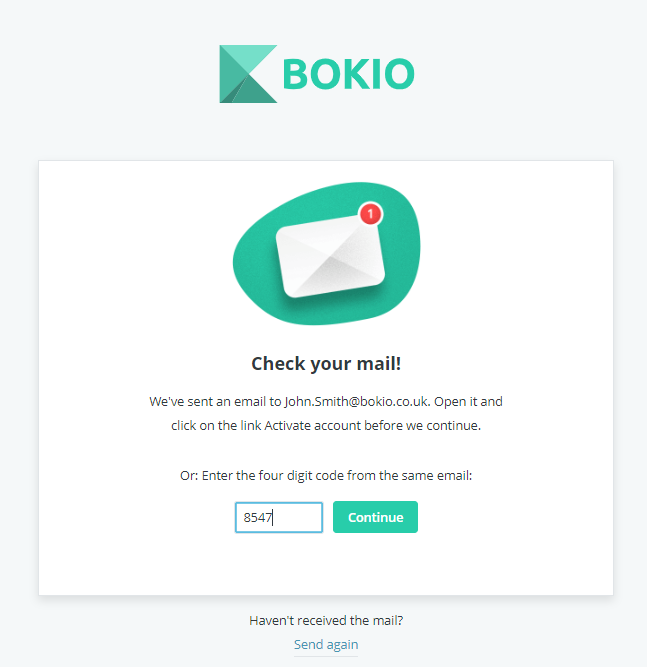The image size is (647, 667).
Task: Click the Send again link
Action: pyautogui.click(x=326, y=644)
